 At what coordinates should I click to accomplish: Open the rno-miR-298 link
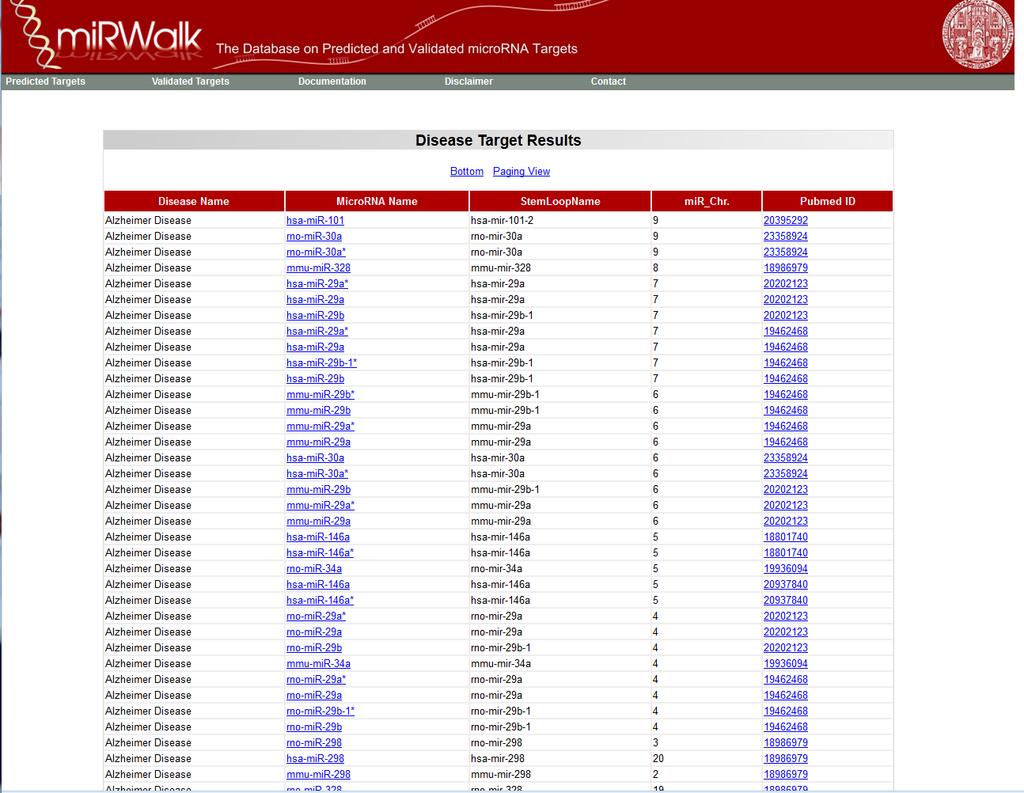click(x=313, y=743)
